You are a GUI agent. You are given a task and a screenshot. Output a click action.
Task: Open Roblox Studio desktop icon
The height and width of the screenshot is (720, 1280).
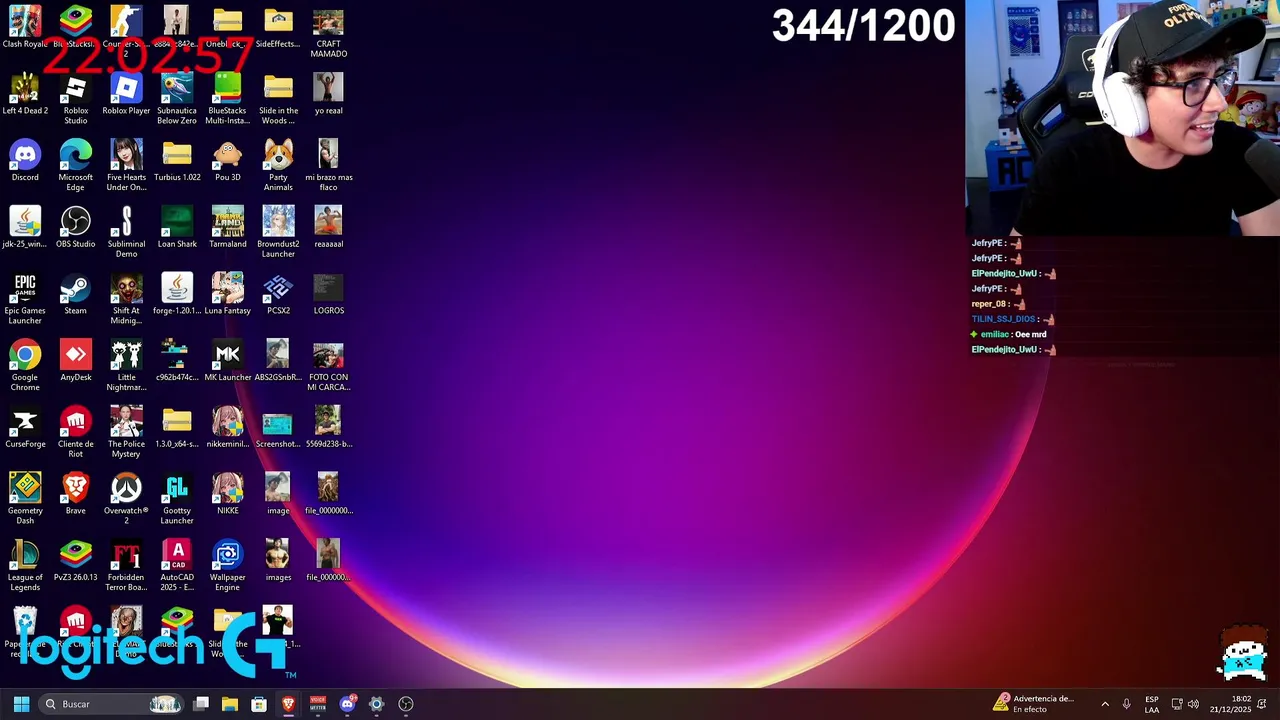tap(76, 99)
